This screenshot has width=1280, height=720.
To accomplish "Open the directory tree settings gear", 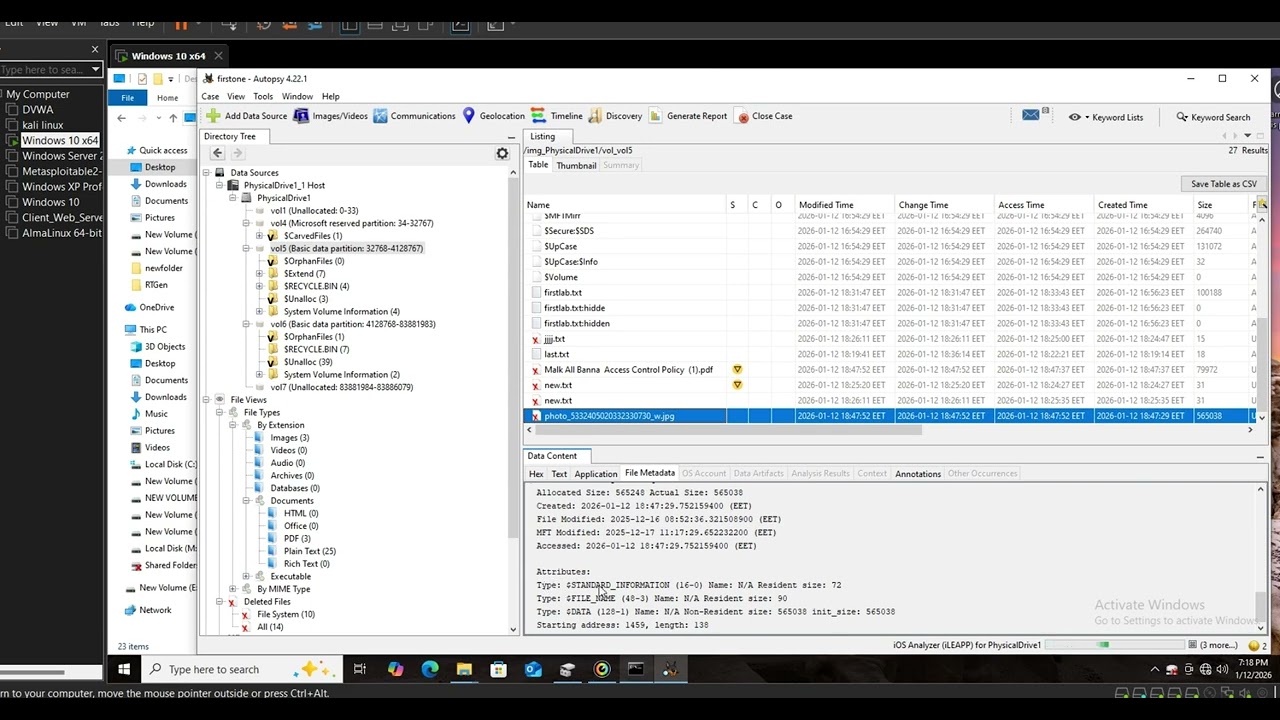I will [x=502, y=153].
